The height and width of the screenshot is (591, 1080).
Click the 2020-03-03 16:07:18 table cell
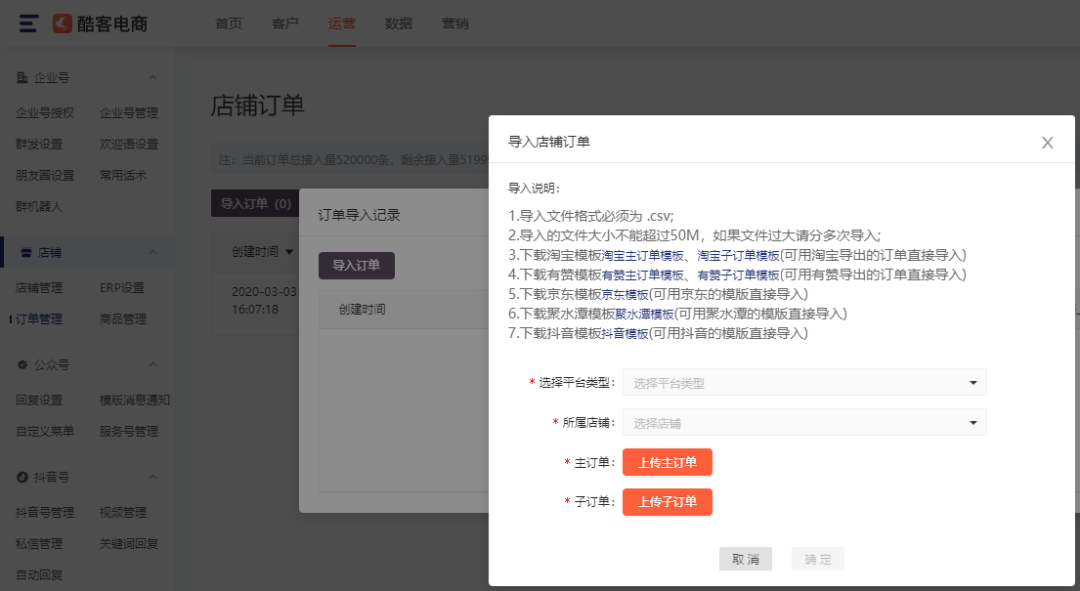pyautogui.click(x=264, y=300)
